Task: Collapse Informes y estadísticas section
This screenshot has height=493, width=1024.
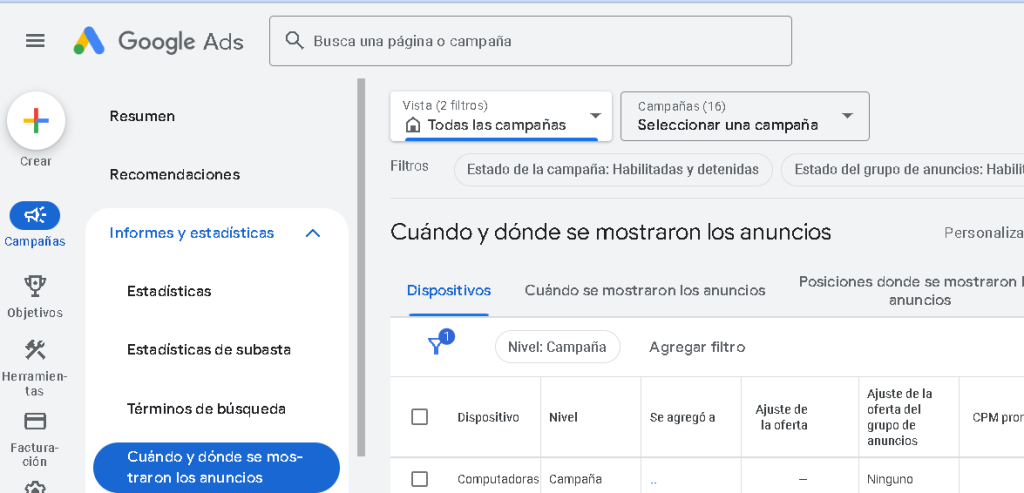Action: click(x=312, y=233)
